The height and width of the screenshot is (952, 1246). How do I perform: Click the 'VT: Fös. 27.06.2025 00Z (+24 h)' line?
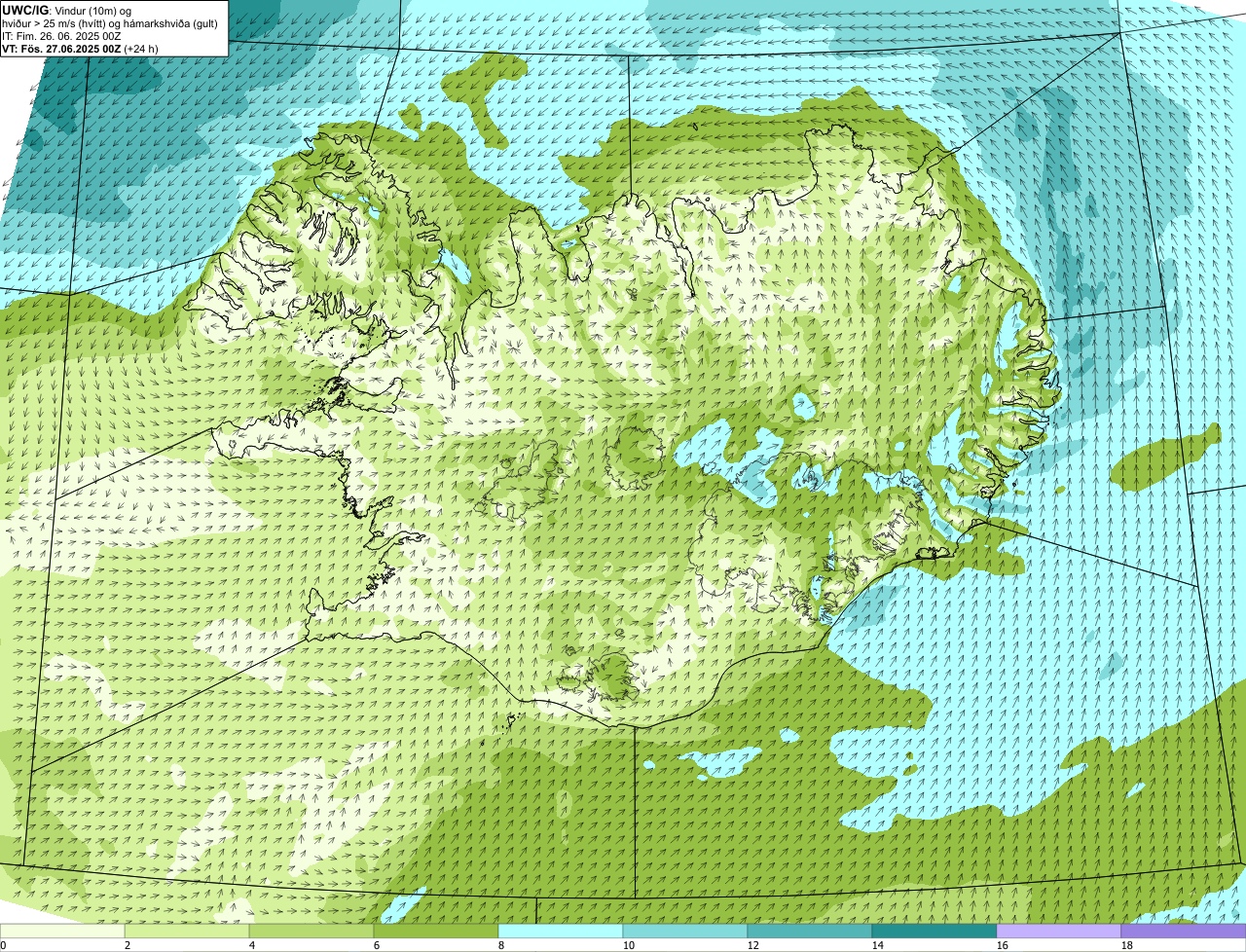(80, 48)
